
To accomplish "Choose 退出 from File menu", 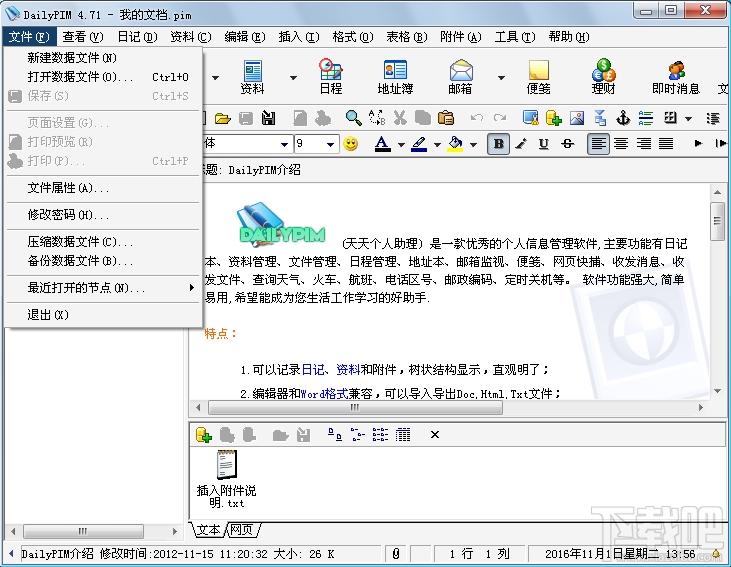I will [103, 315].
